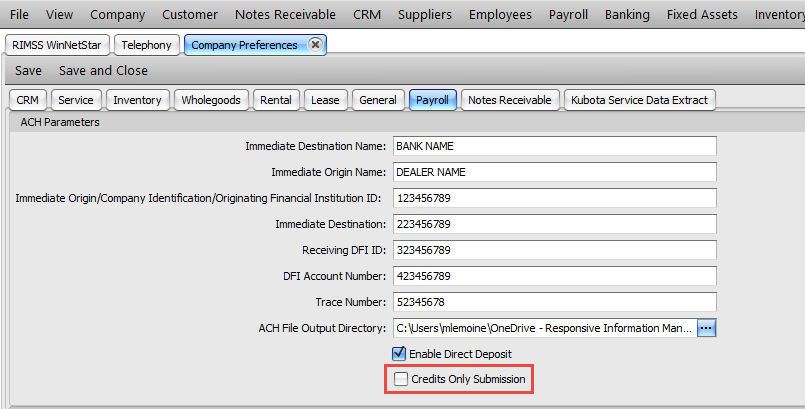Open the Lease preferences tab
805x409 pixels.
pyautogui.click(x=325, y=100)
